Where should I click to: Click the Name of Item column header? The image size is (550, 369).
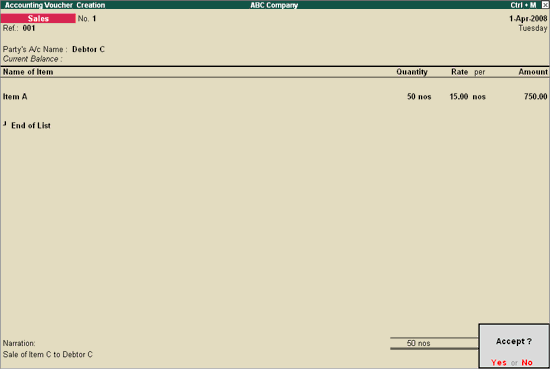(x=28, y=72)
